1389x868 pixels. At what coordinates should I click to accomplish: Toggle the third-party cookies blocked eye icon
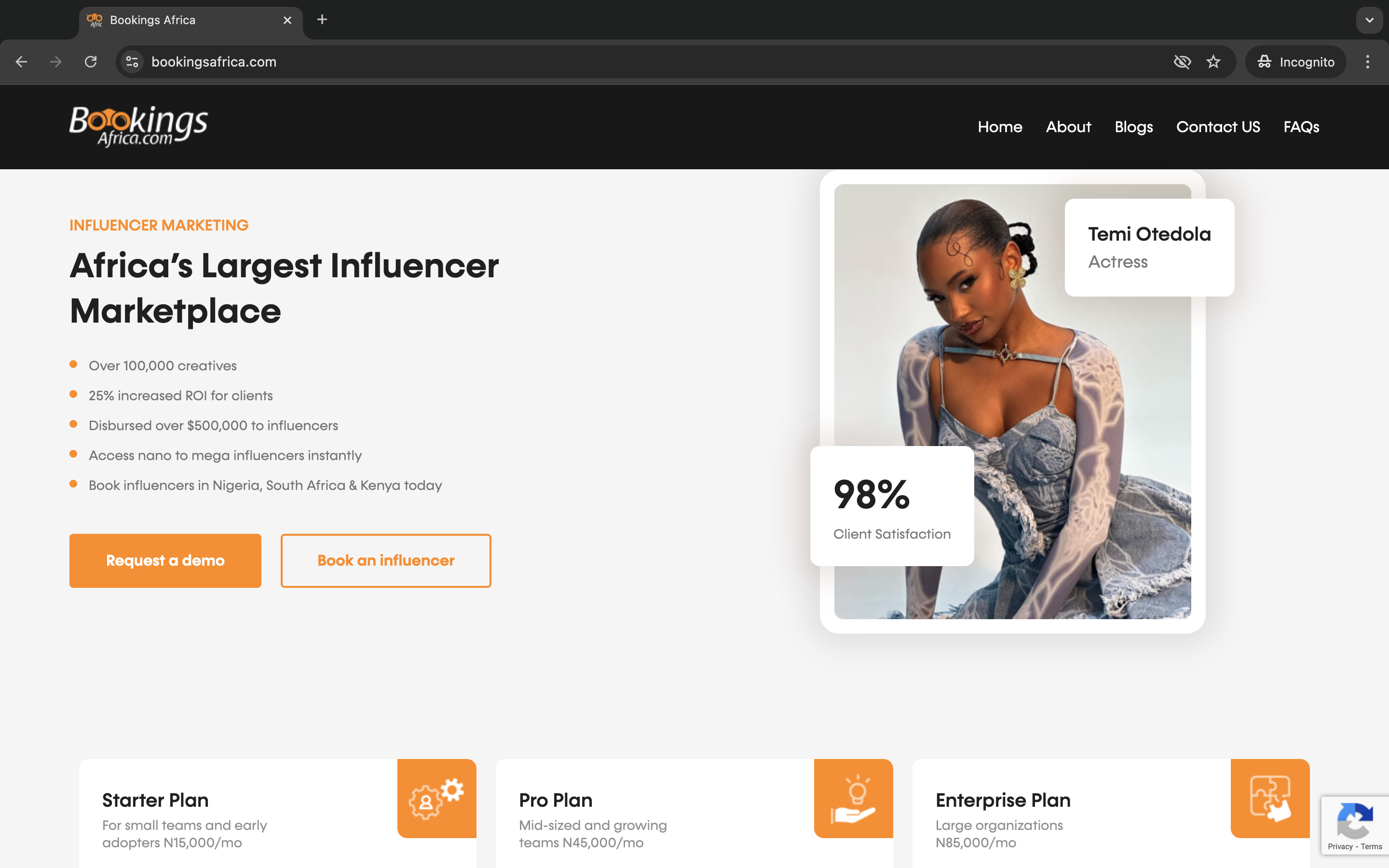(1183, 62)
